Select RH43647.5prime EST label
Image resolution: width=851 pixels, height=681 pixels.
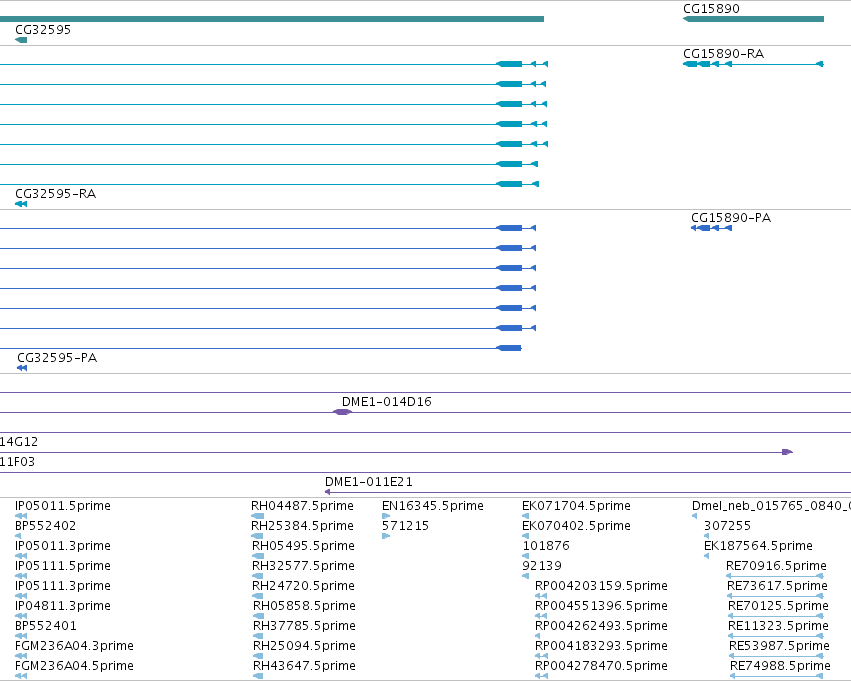pyautogui.click(x=304, y=666)
